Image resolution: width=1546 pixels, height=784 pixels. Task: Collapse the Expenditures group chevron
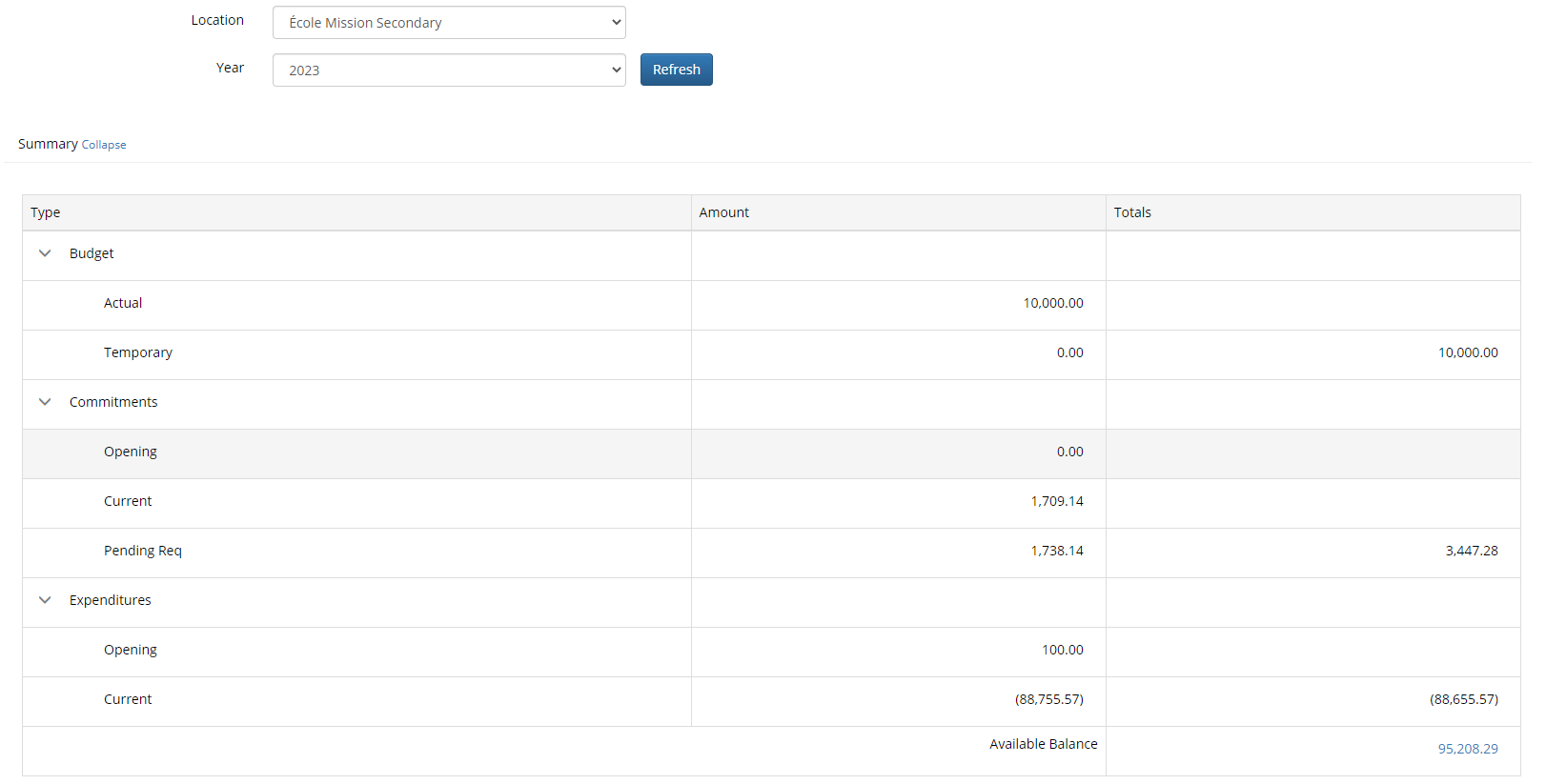[x=45, y=600]
